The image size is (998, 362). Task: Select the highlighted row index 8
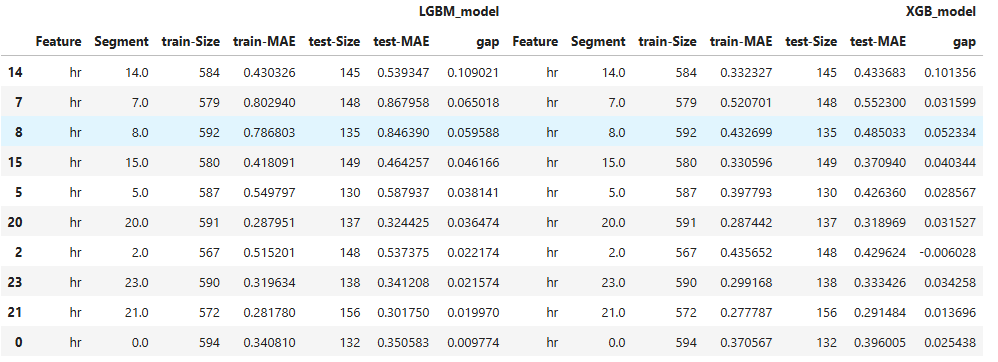[18, 132]
